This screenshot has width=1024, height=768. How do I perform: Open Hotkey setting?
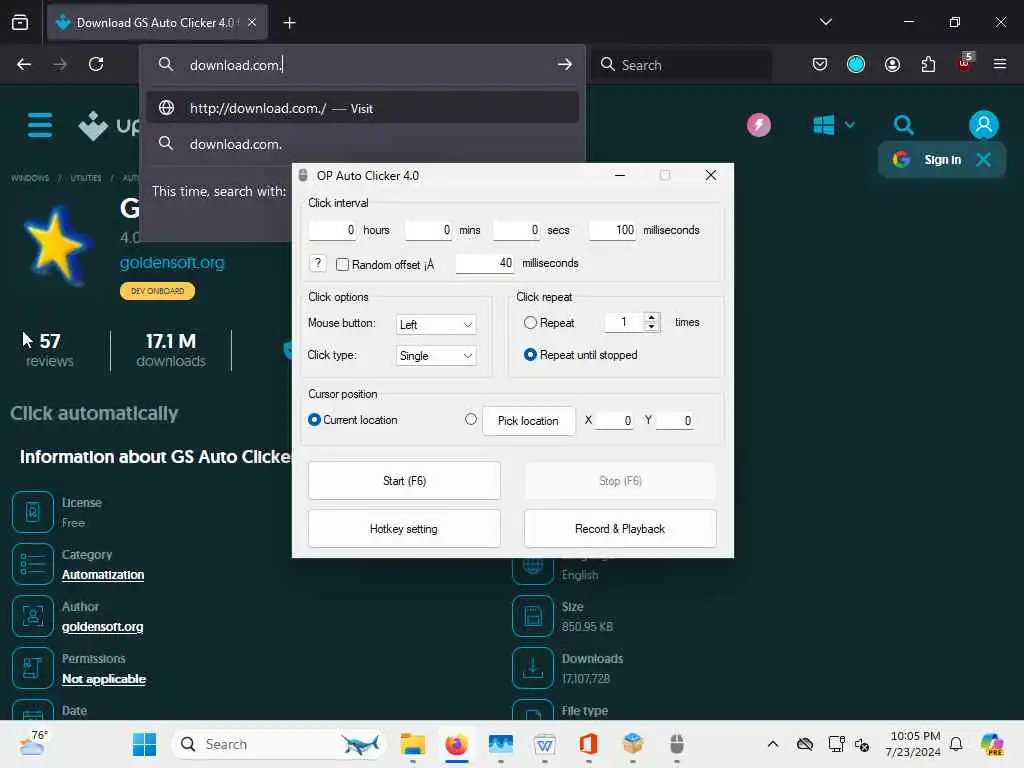click(x=404, y=529)
